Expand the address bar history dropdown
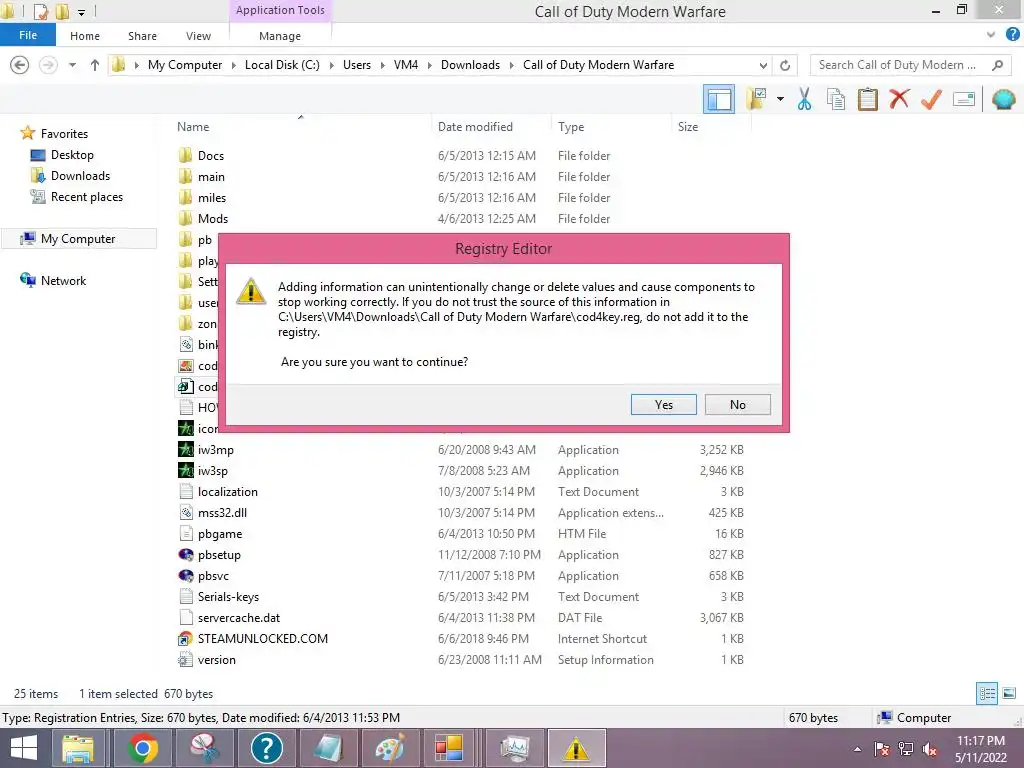The height and width of the screenshot is (768, 1024). (x=763, y=65)
